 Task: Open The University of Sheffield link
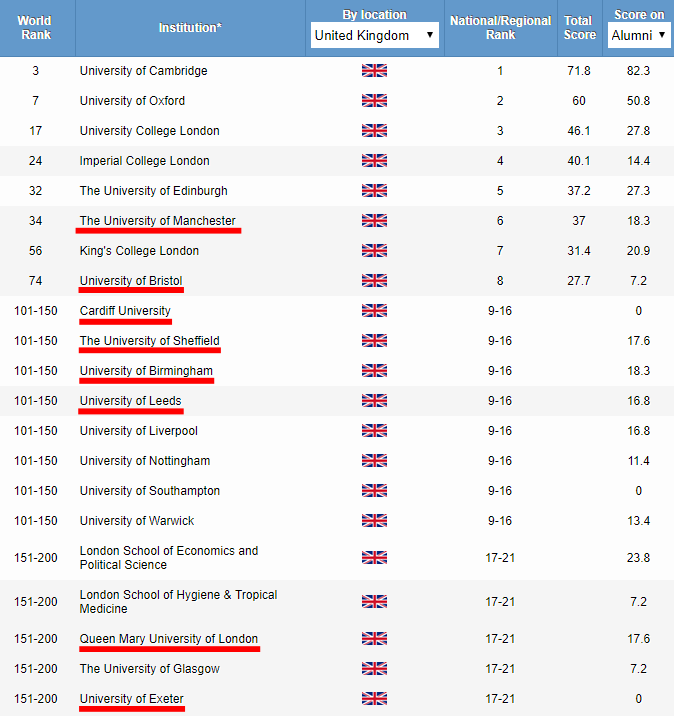coord(149,341)
